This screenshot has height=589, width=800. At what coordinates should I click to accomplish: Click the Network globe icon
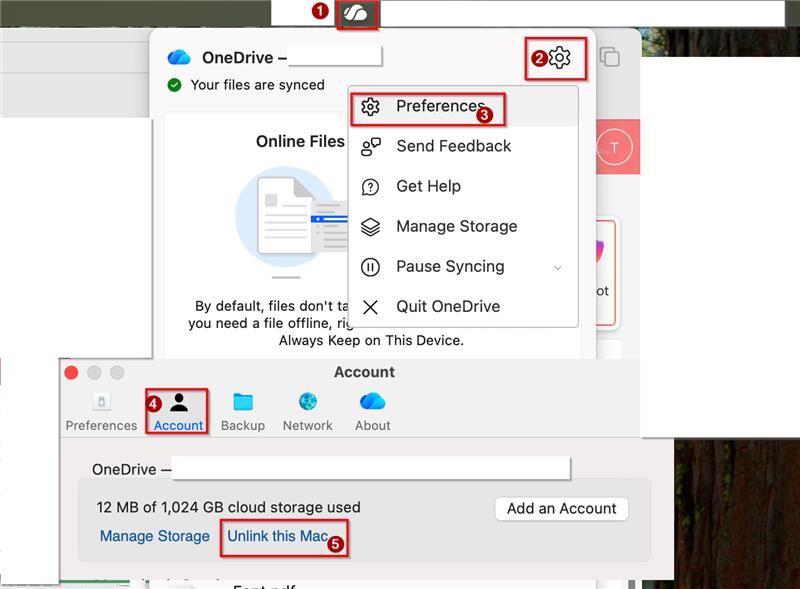[x=308, y=401]
